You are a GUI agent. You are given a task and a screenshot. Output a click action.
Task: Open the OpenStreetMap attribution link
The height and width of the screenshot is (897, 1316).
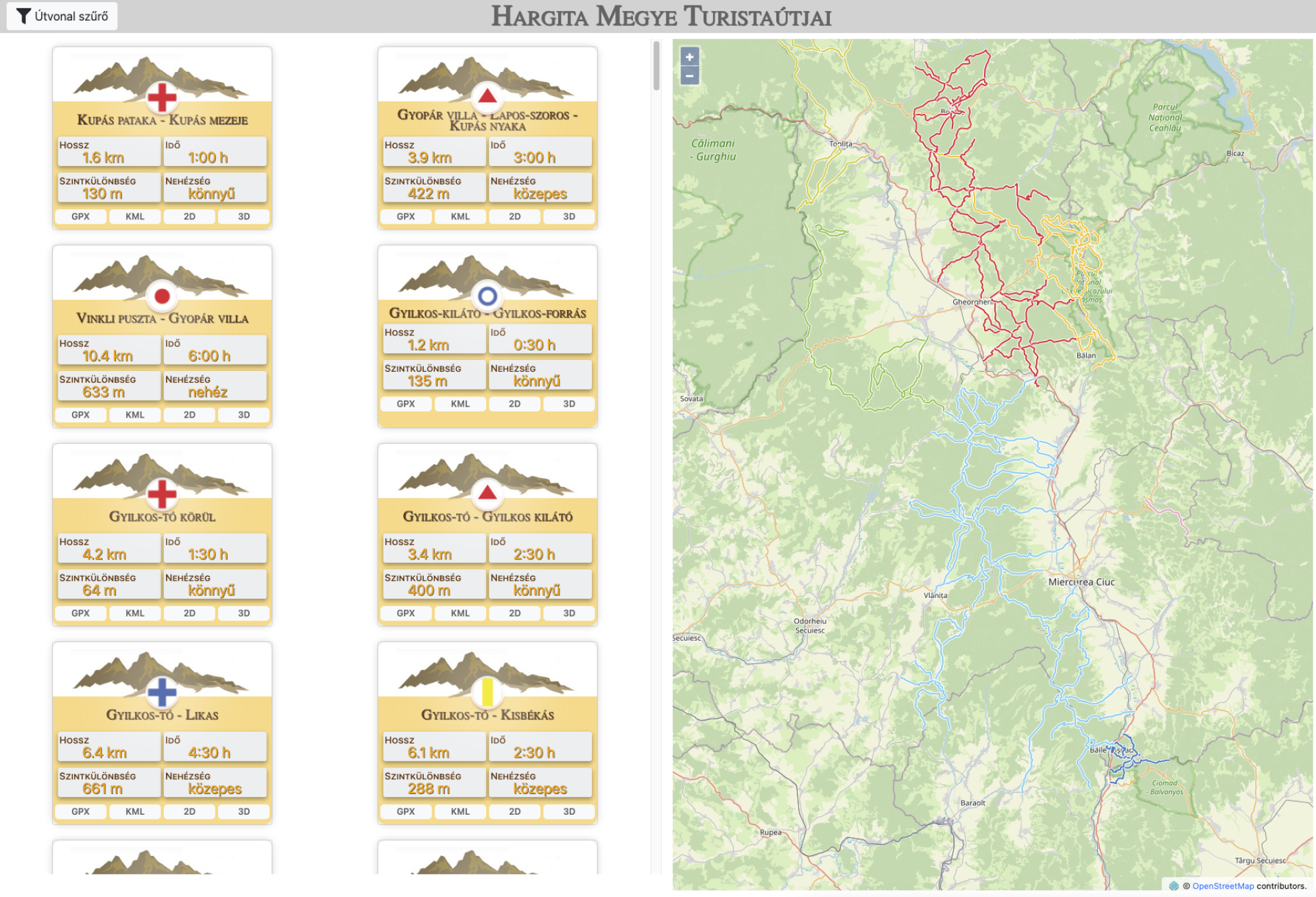click(x=1223, y=886)
